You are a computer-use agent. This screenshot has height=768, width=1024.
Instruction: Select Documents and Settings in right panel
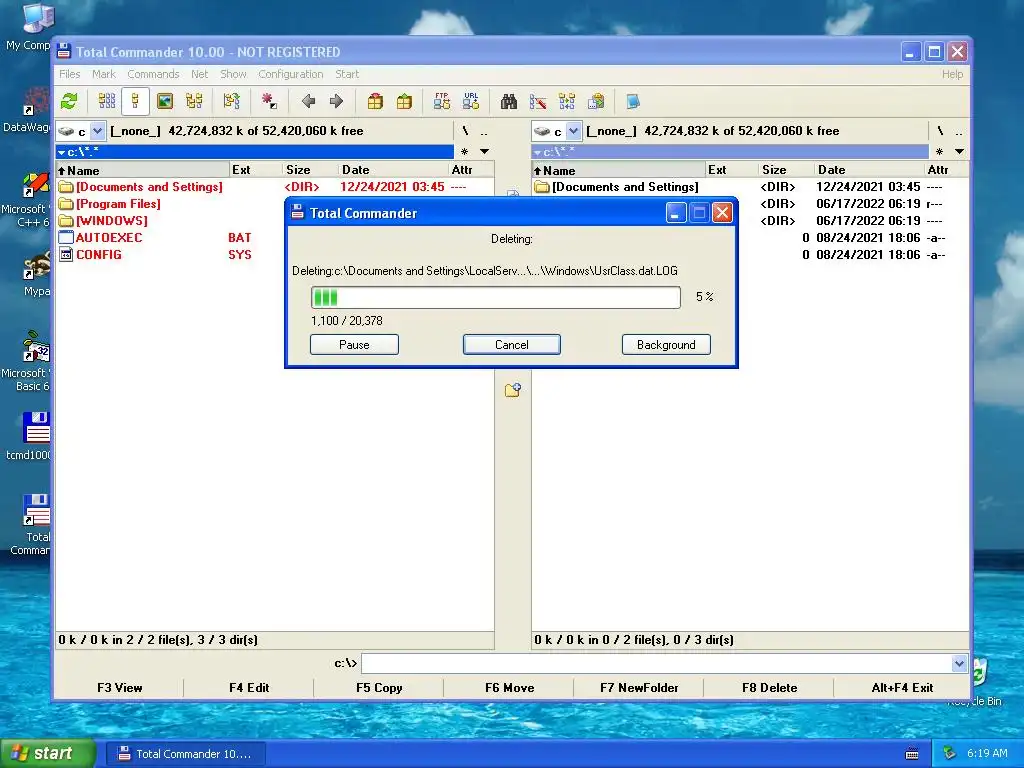pos(625,187)
